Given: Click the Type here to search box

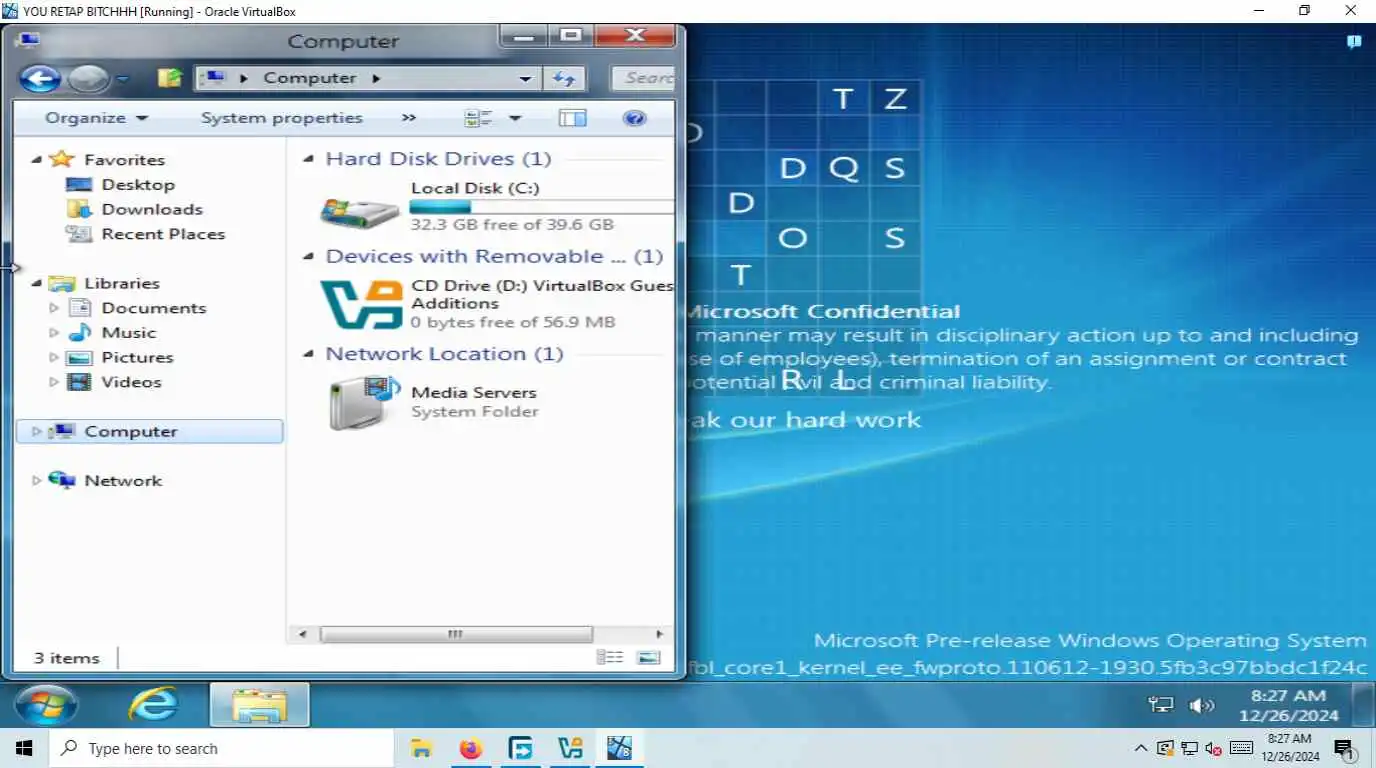Looking at the screenshot, I should pos(221,748).
